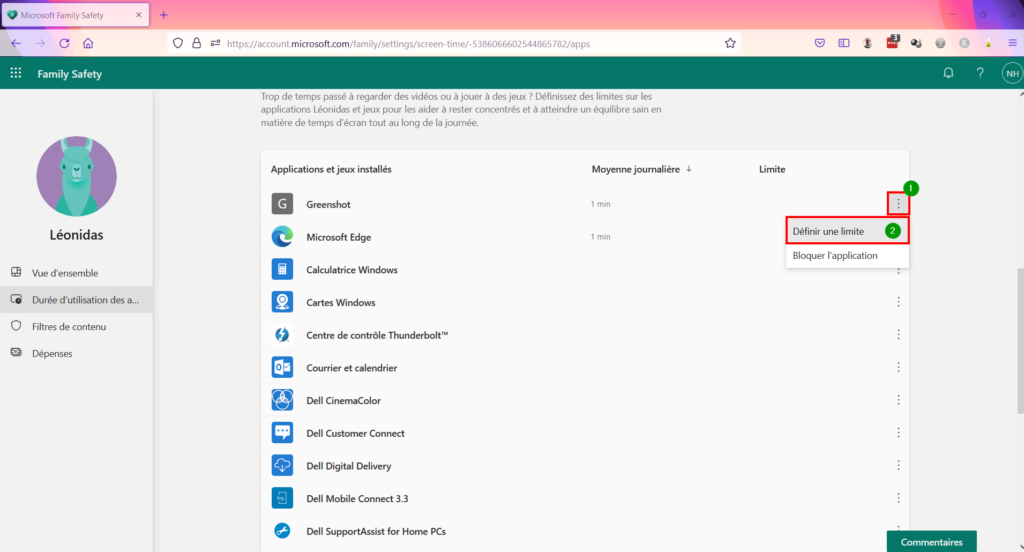Select the Microsoft Family Safety browser tab
1024x552 pixels.
tap(75, 15)
